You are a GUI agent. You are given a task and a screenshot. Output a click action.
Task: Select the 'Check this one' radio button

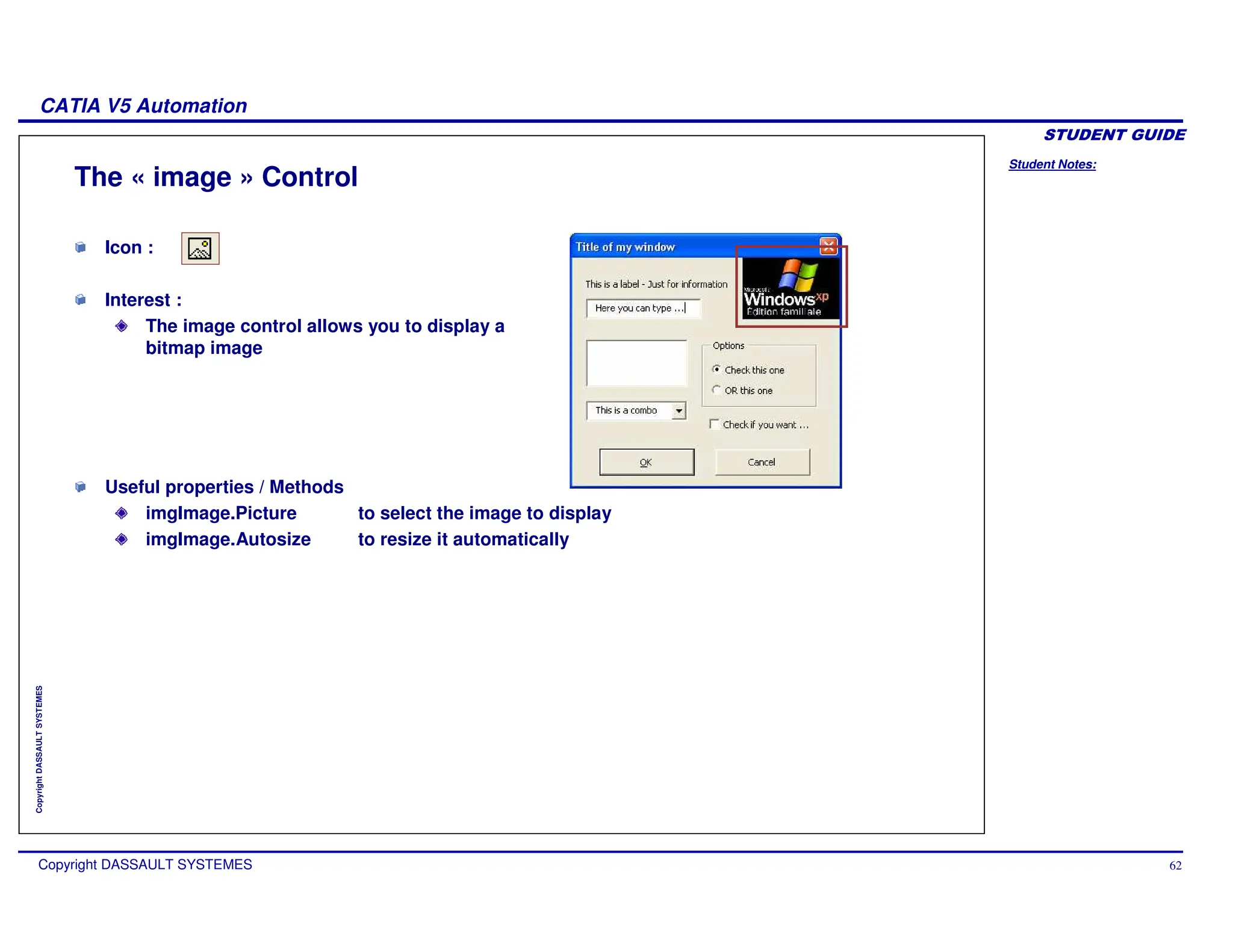[716, 369]
